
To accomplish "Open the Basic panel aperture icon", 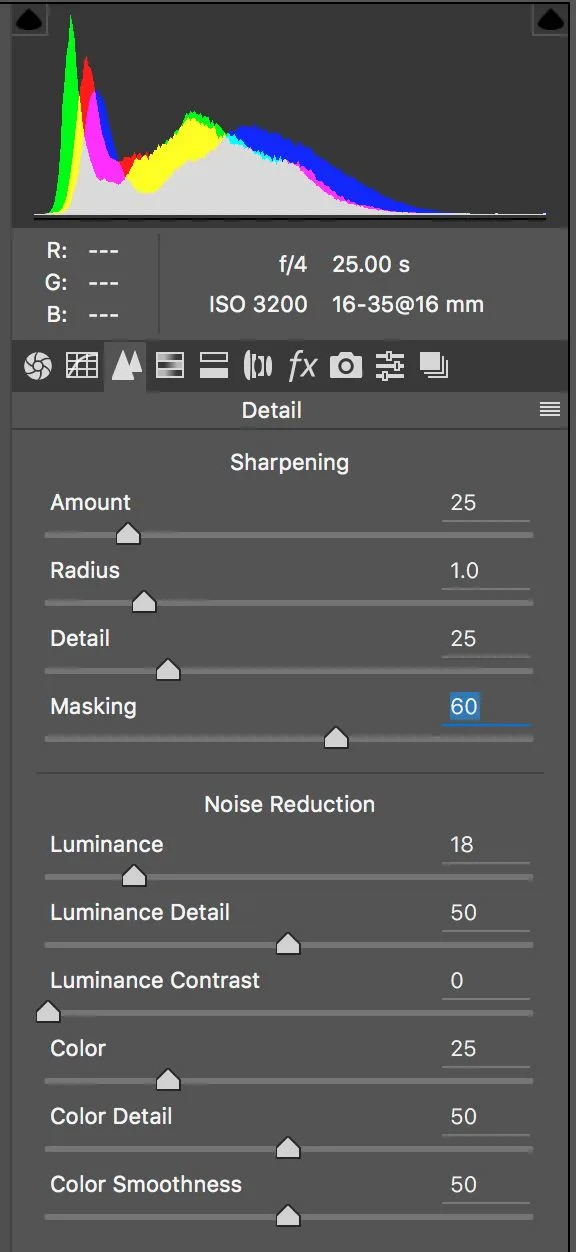I will [x=37, y=366].
